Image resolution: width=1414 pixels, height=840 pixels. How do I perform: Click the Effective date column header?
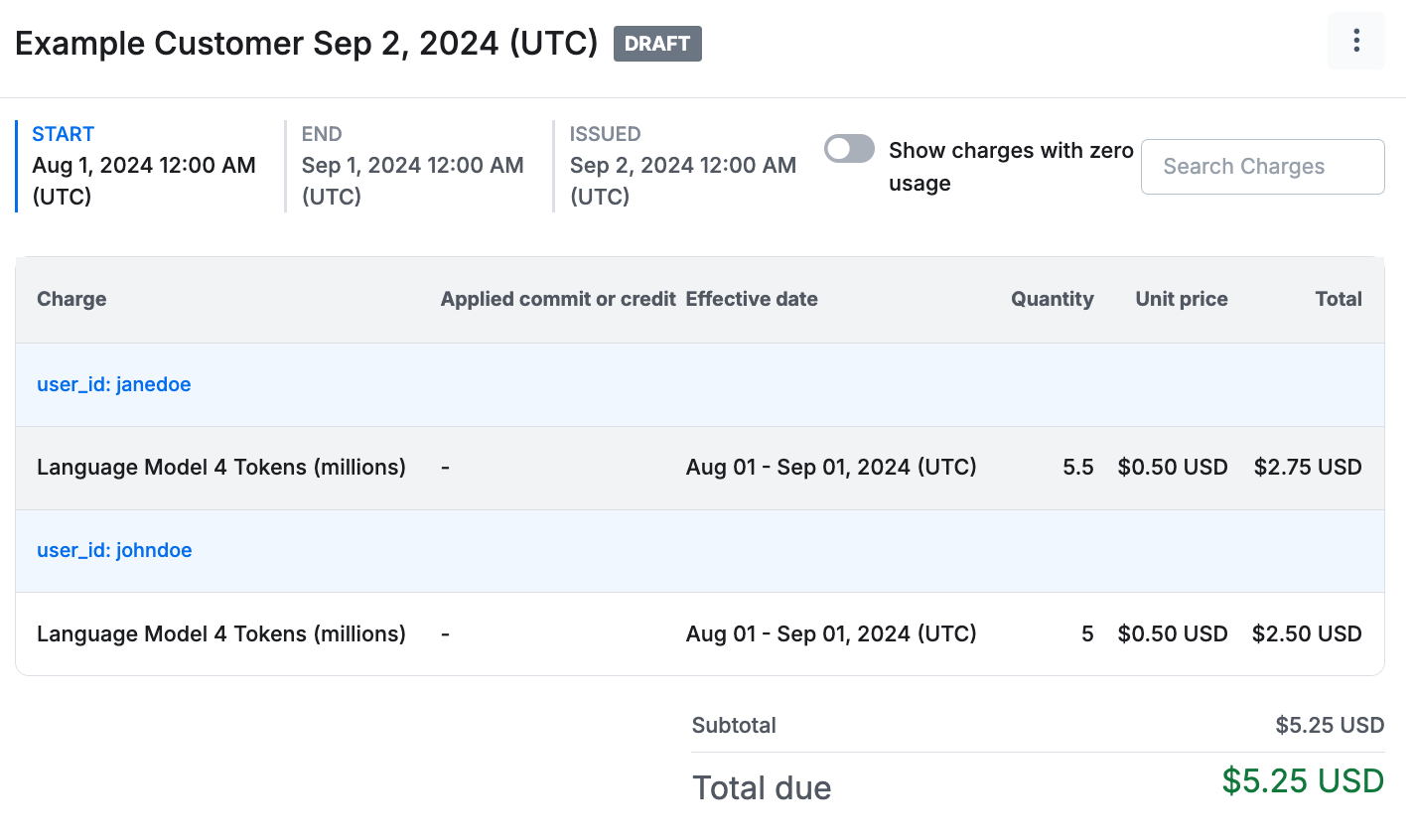752,299
